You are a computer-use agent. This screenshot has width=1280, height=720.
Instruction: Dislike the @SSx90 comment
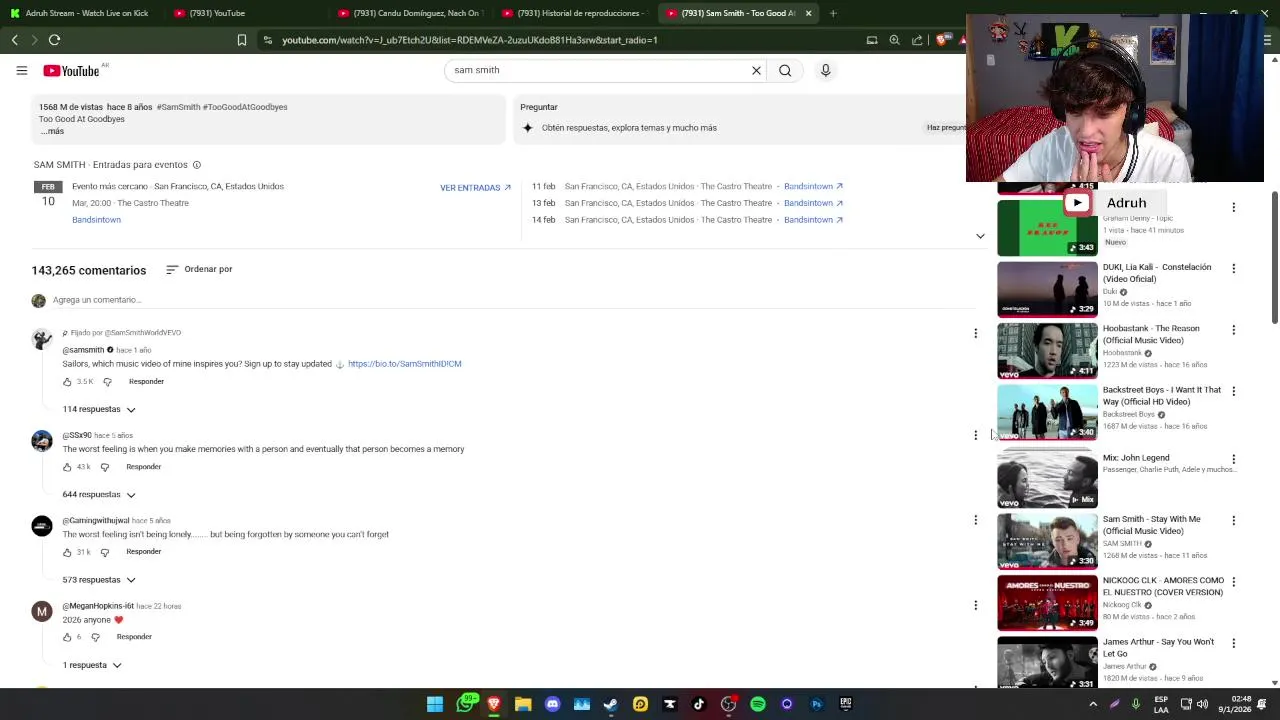[x=104, y=467]
